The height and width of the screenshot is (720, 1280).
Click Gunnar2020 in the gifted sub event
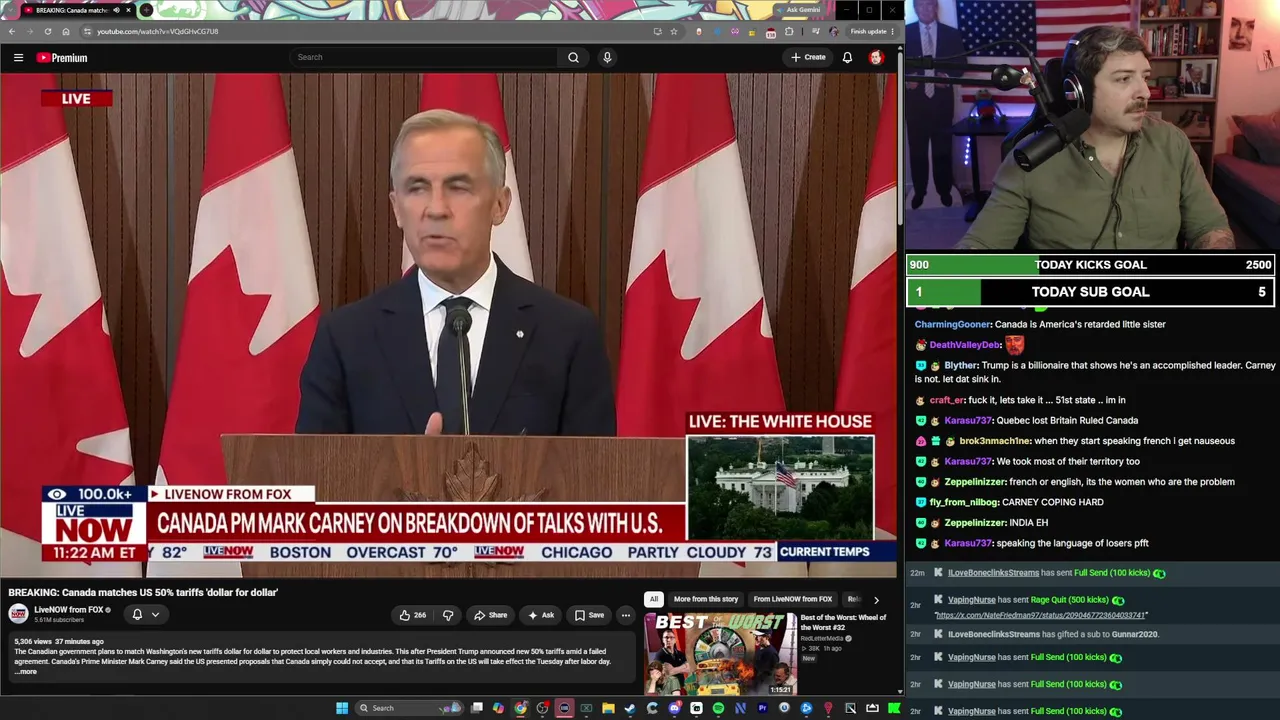point(1136,634)
